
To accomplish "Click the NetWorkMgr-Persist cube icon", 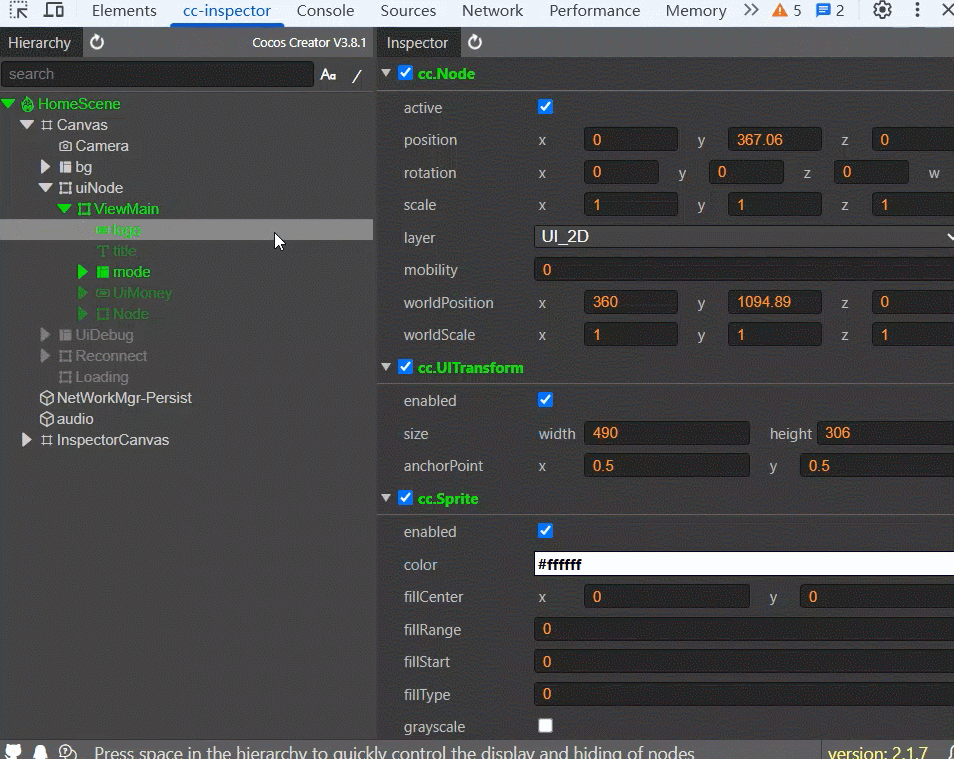I will coord(46,398).
